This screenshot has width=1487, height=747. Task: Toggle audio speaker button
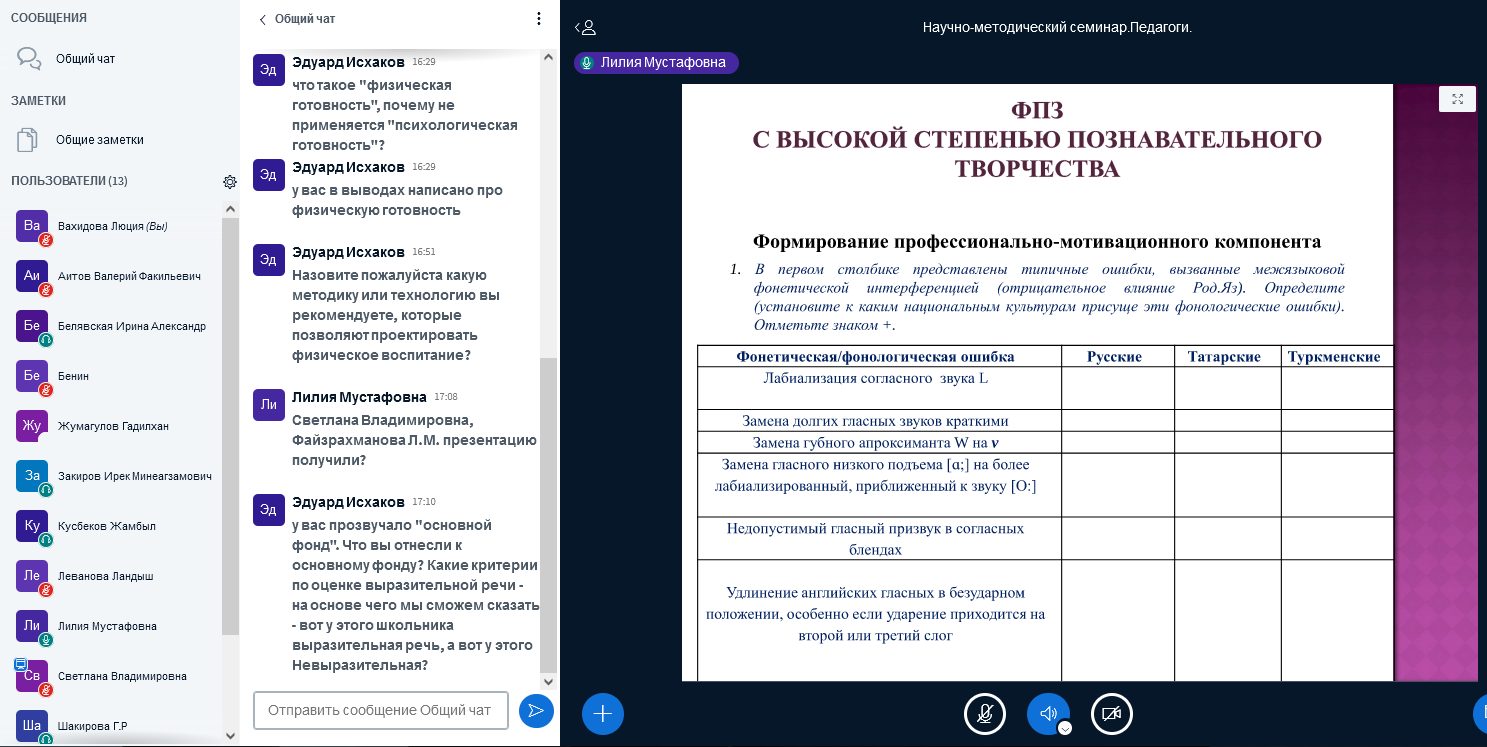point(1047,714)
